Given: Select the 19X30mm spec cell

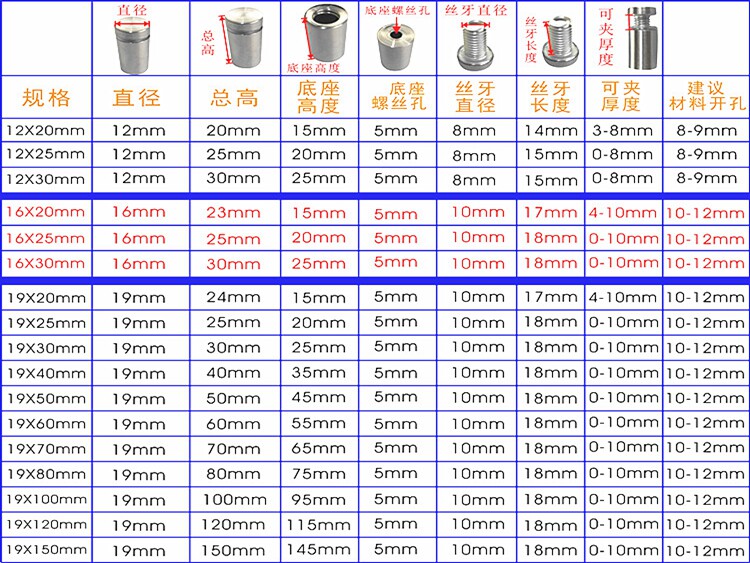Looking at the screenshot, I should click(x=47, y=348).
